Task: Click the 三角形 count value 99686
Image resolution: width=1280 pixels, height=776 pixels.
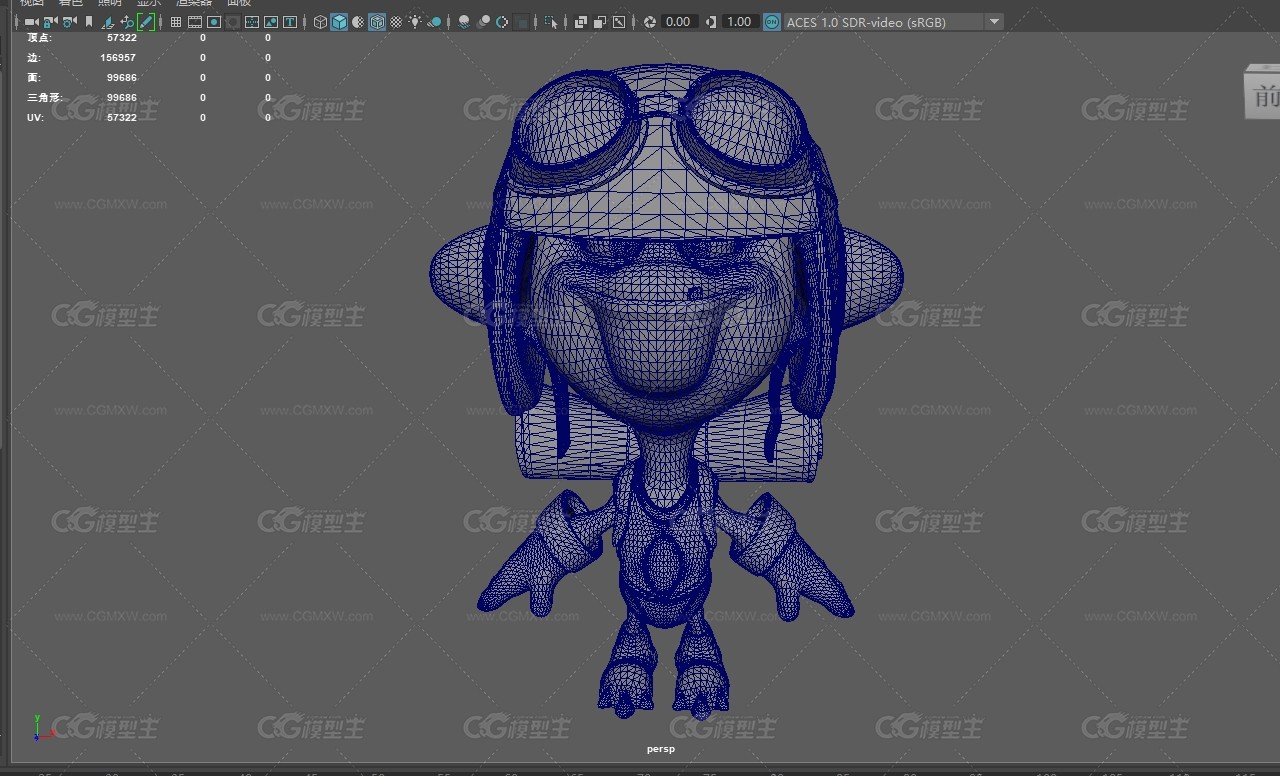Action: coord(122,98)
